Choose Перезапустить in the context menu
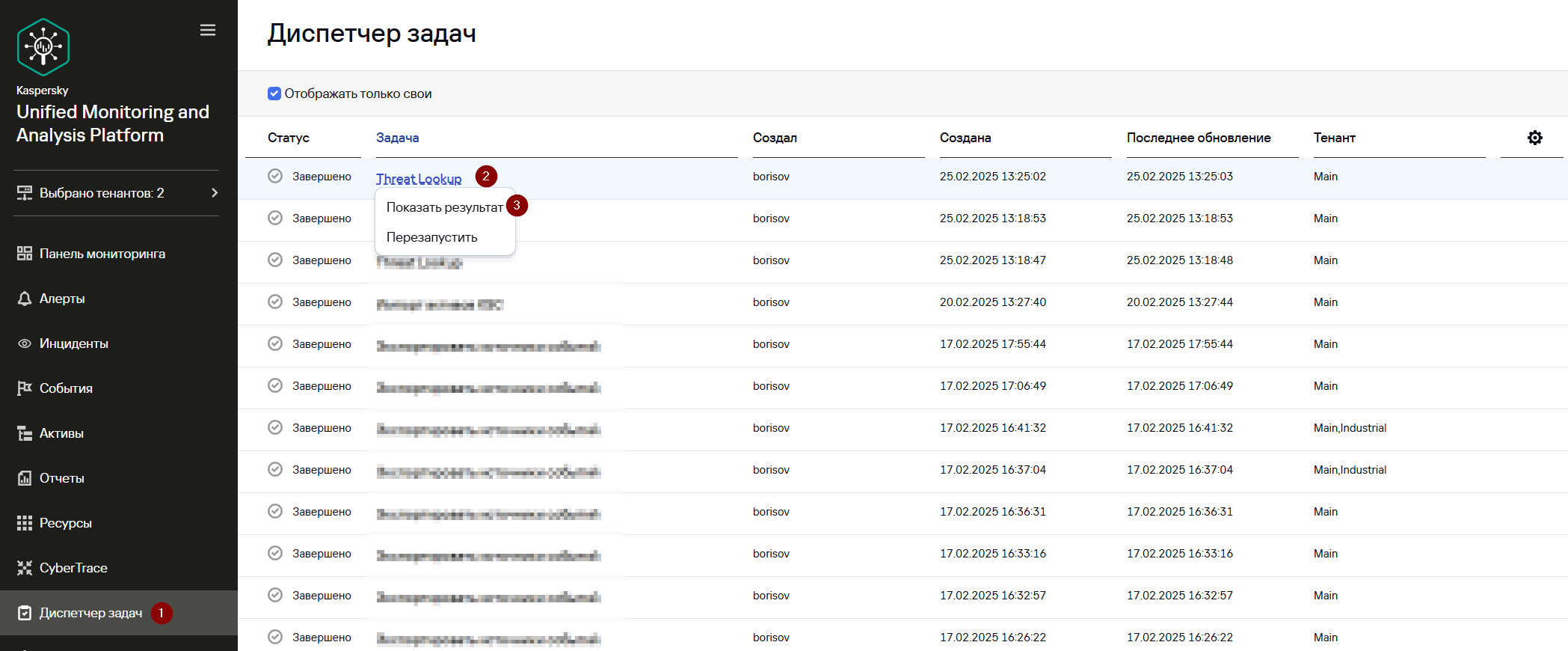Screen dimensions: 1568x651 pos(432,237)
